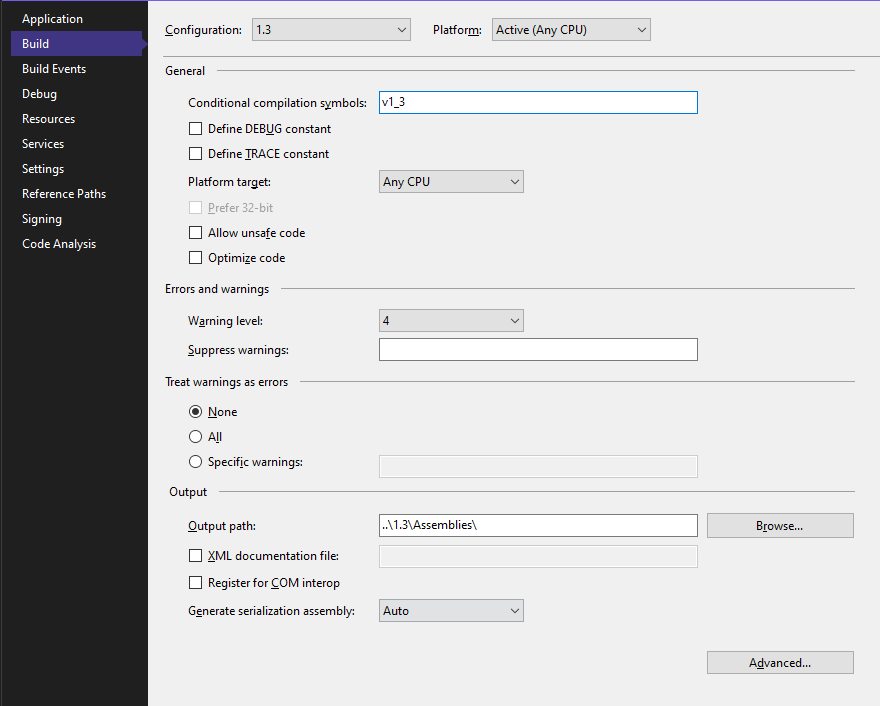The height and width of the screenshot is (706, 880).
Task: Click the Conditional compilation symbols field
Action: point(537,102)
